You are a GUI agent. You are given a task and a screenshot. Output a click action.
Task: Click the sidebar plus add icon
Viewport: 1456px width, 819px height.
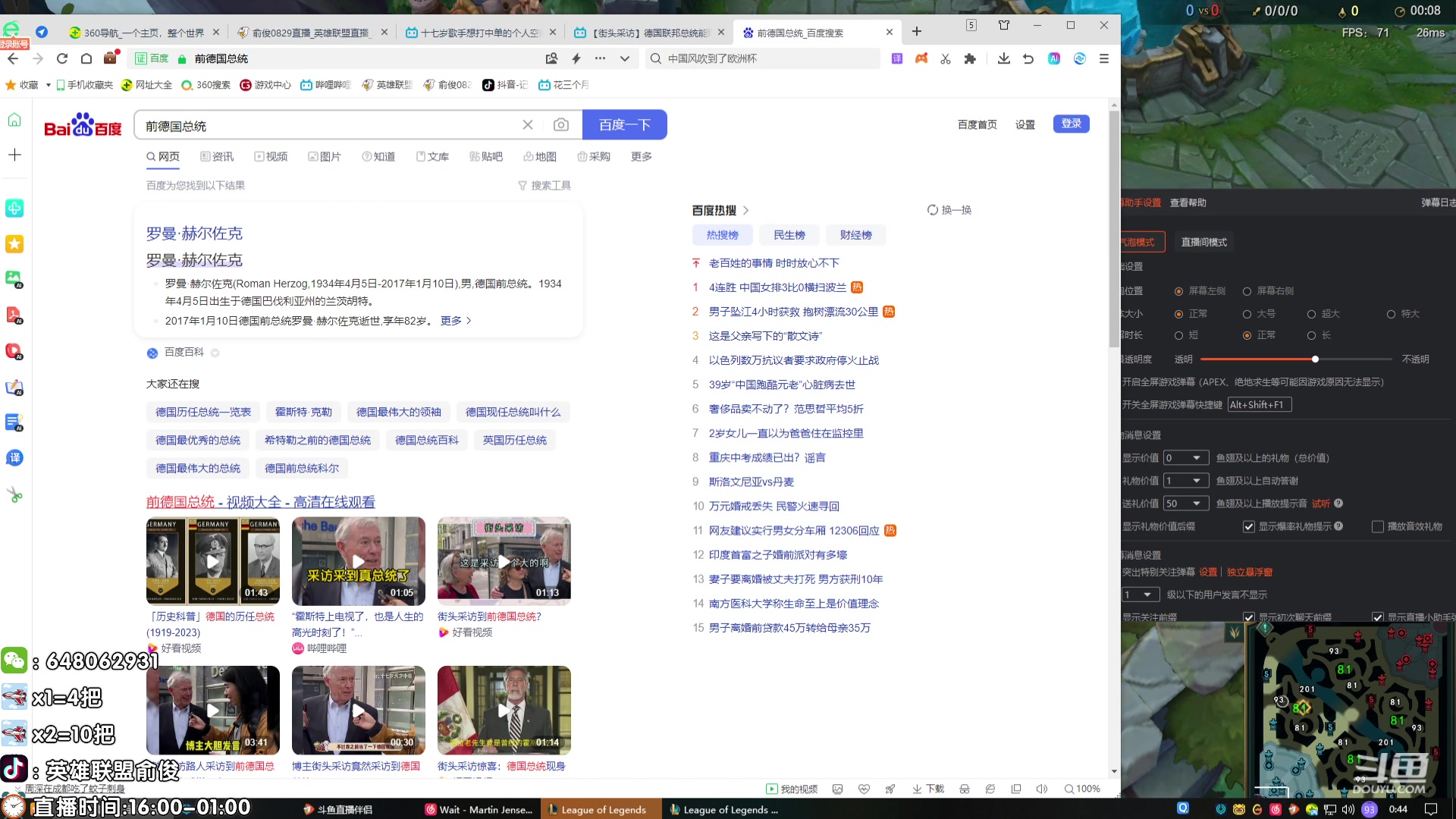[x=14, y=155]
